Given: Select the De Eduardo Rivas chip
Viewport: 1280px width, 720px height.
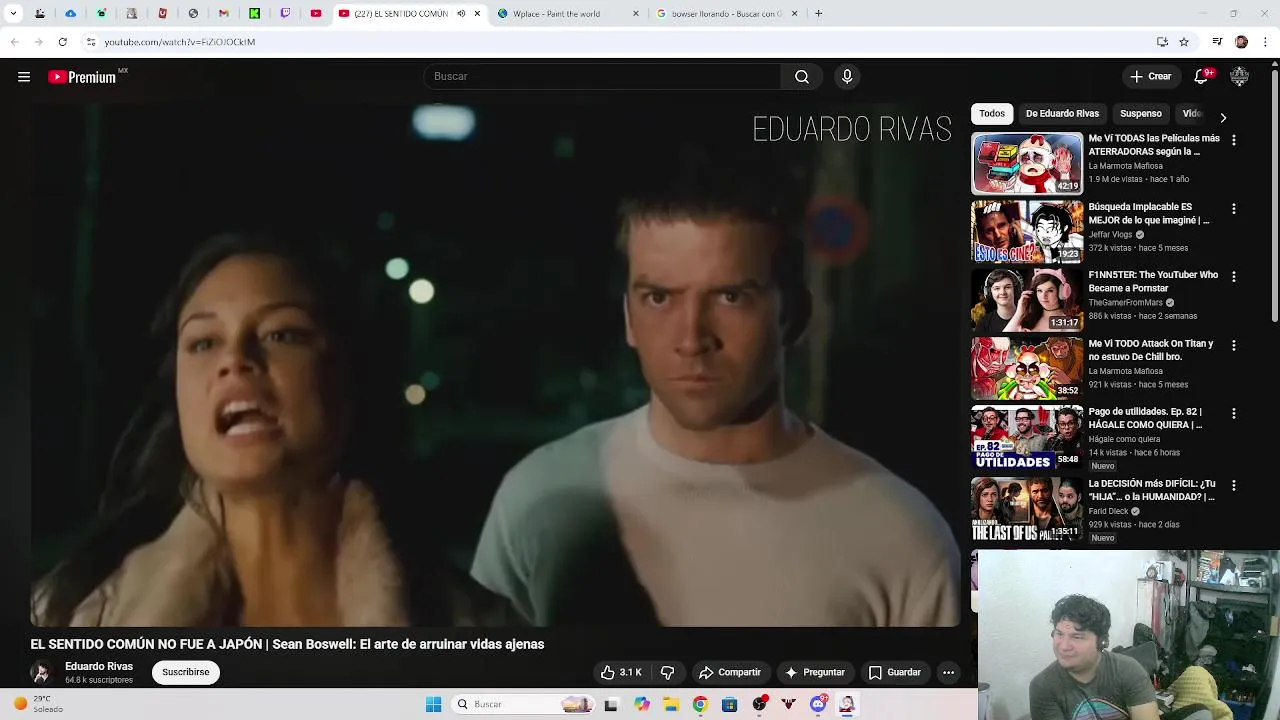Looking at the screenshot, I should 1062,114.
